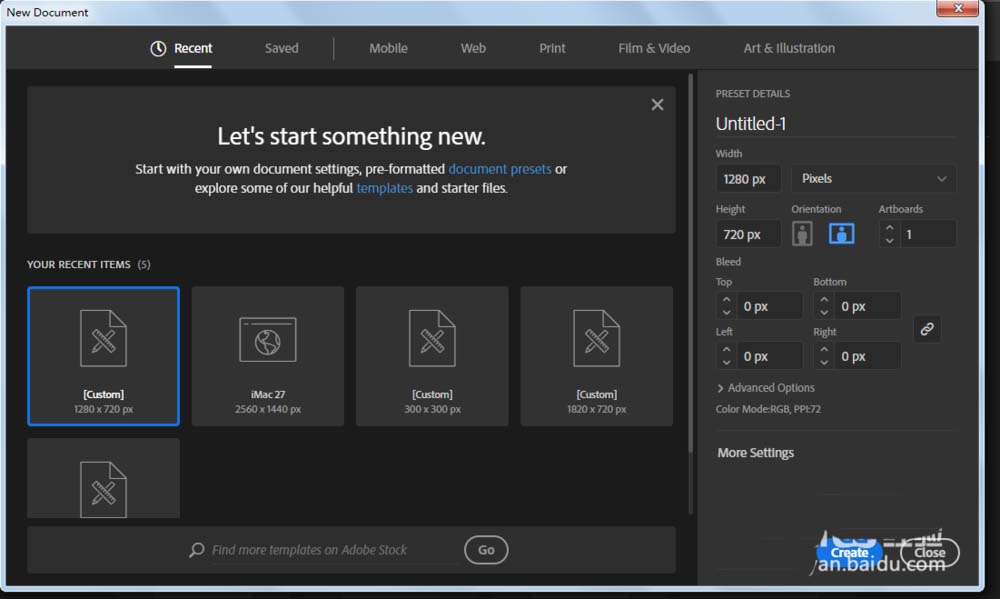Expand Advanced Options section
Screen dimensions: 1000x599
(x=765, y=388)
